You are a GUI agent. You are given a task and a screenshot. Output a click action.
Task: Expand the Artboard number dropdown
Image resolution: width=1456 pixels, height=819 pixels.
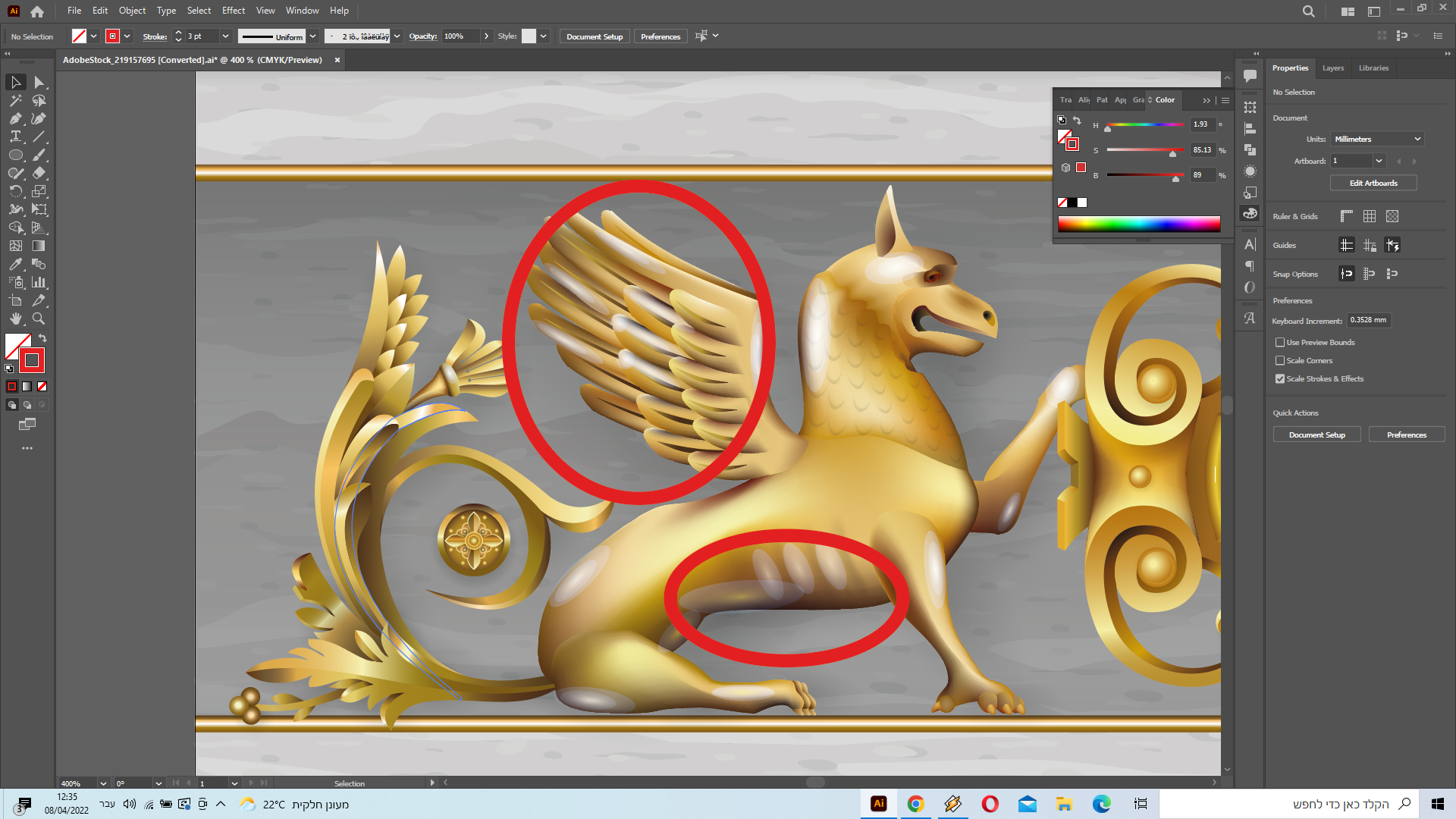1379,161
